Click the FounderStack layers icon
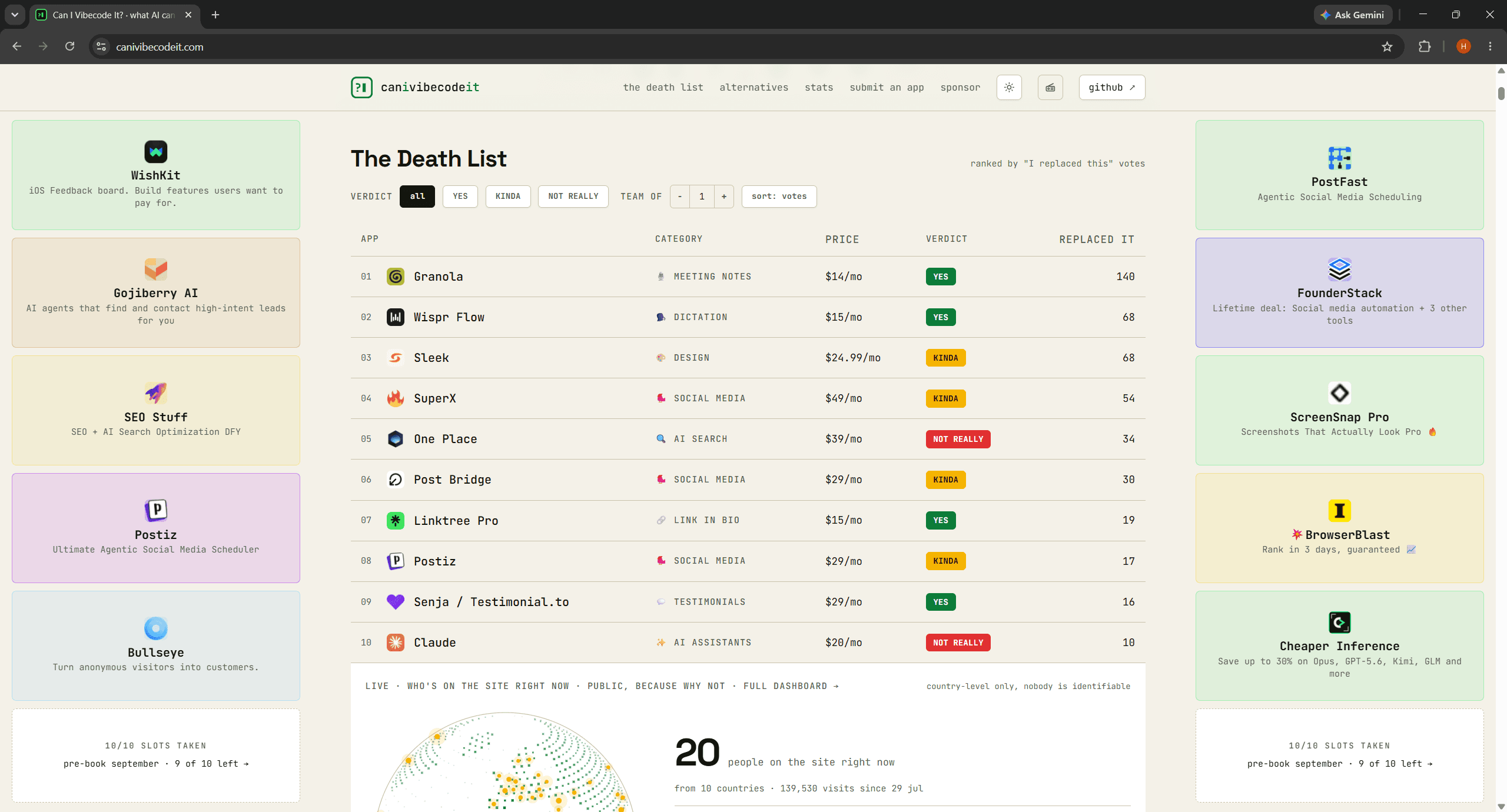This screenshot has width=1507, height=812. [1340, 269]
